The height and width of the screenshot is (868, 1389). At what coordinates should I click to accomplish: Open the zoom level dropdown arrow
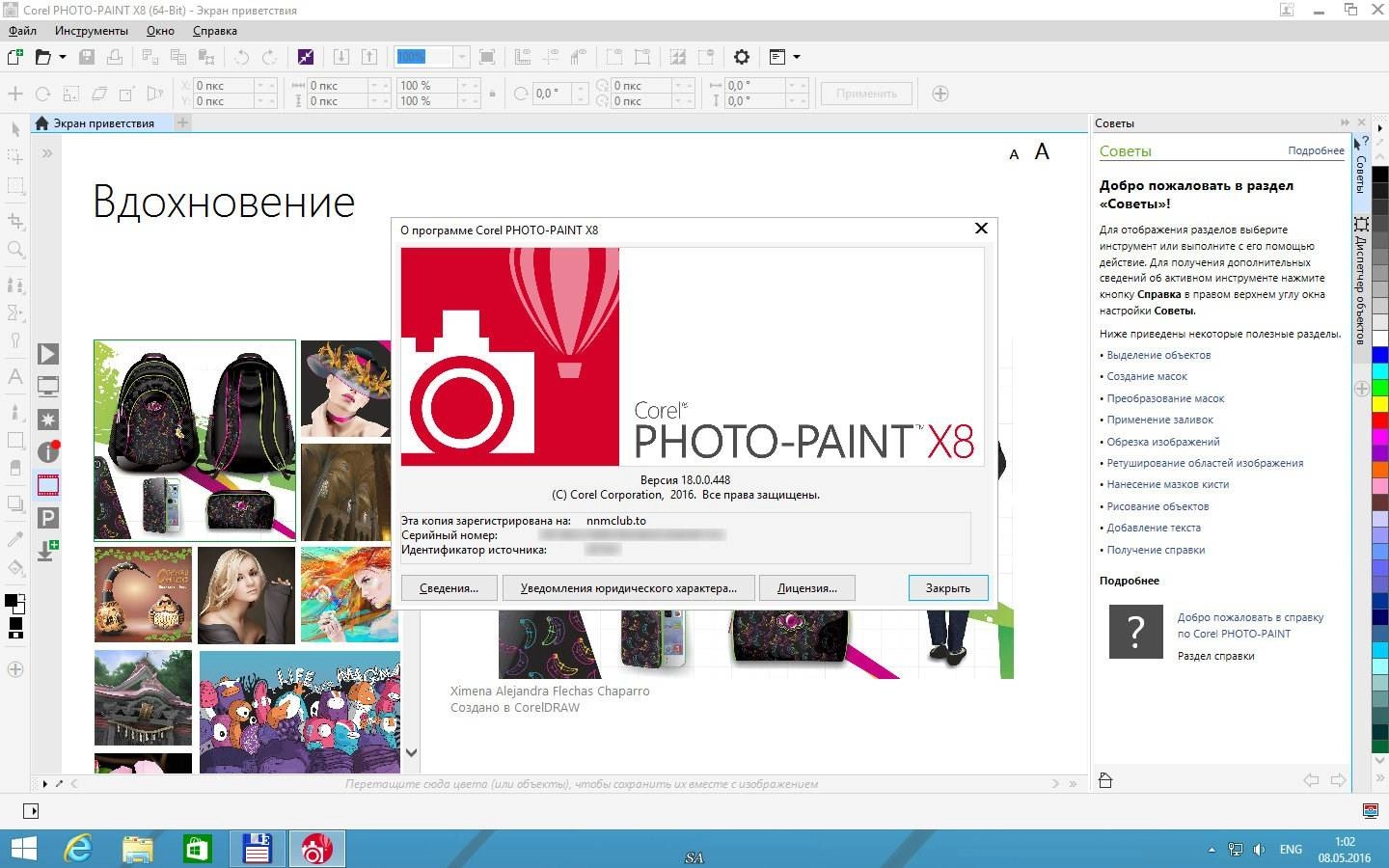point(461,57)
